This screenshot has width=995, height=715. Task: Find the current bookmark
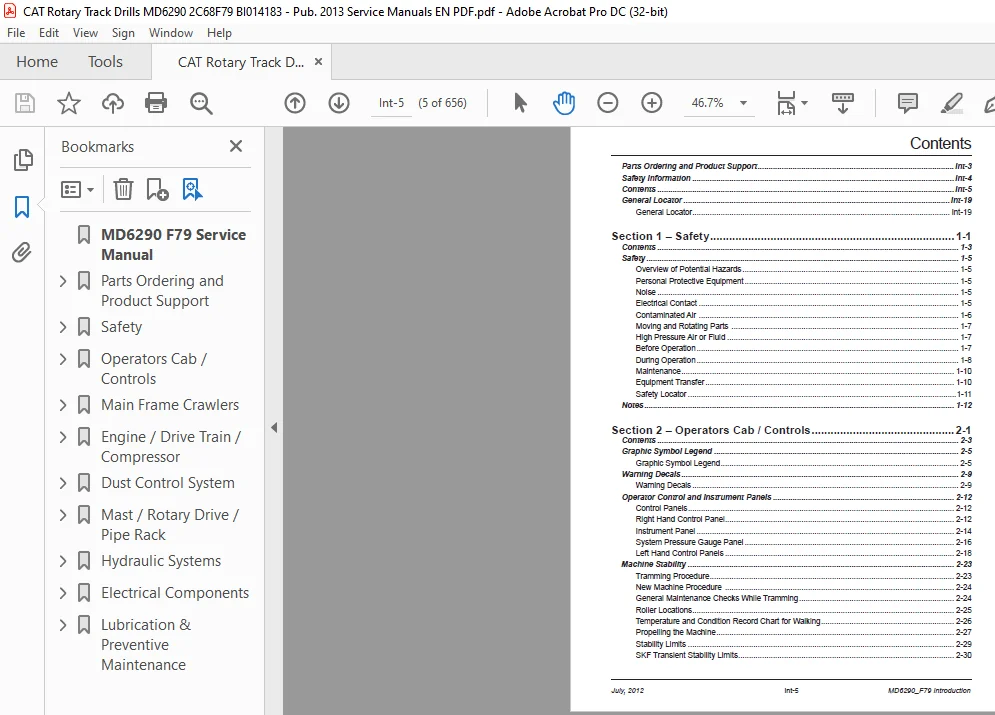192,189
